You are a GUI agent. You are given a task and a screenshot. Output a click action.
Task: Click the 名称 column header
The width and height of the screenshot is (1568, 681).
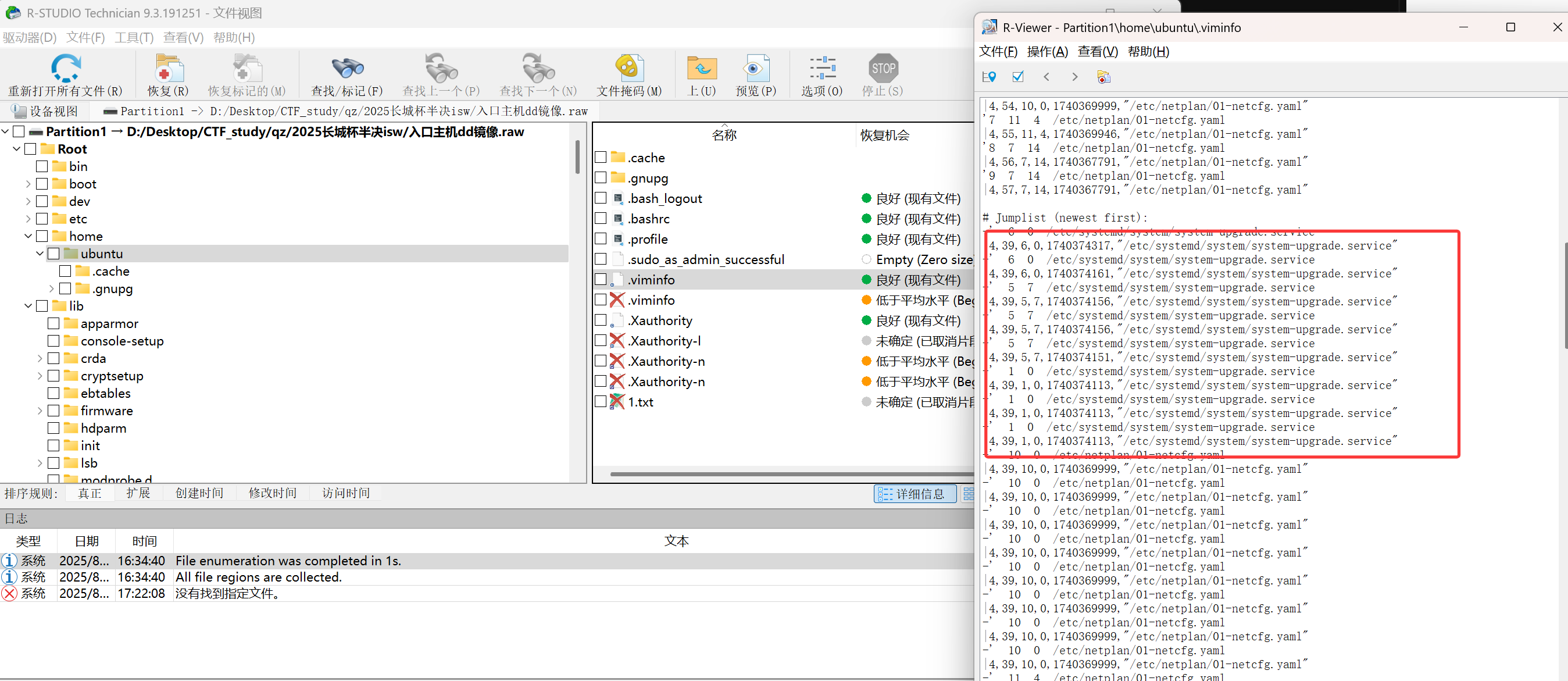724,134
